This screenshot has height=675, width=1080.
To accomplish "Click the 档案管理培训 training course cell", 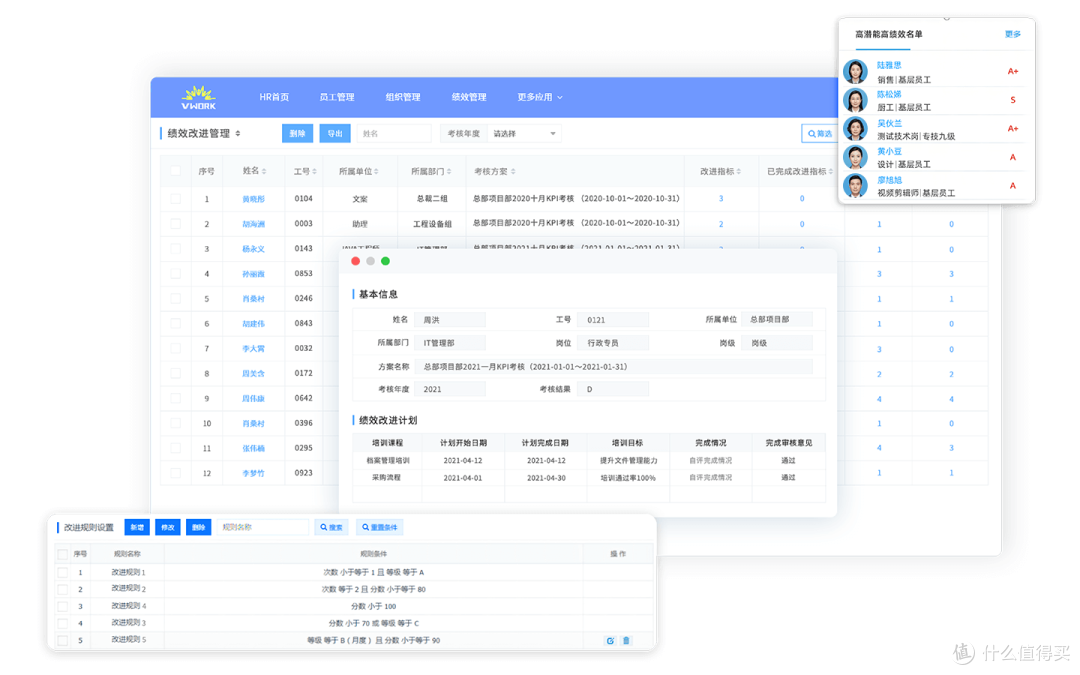I will (x=387, y=461).
